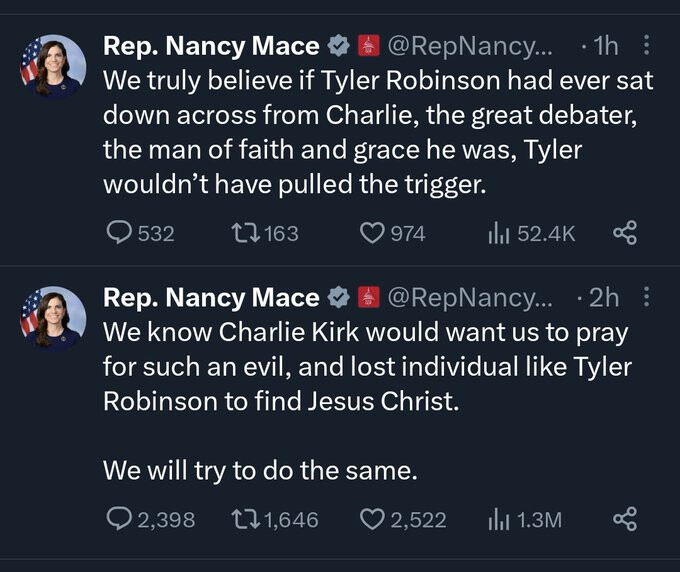Open the 1h timestamp link
This screenshot has height=572, width=680.
[x=606, y=45]
